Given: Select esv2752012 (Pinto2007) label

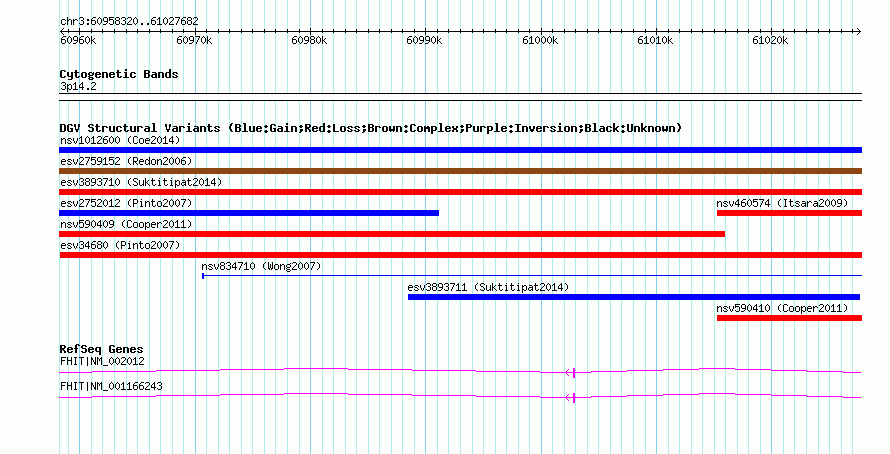Looking at the screenshot, I should (126, 203).
